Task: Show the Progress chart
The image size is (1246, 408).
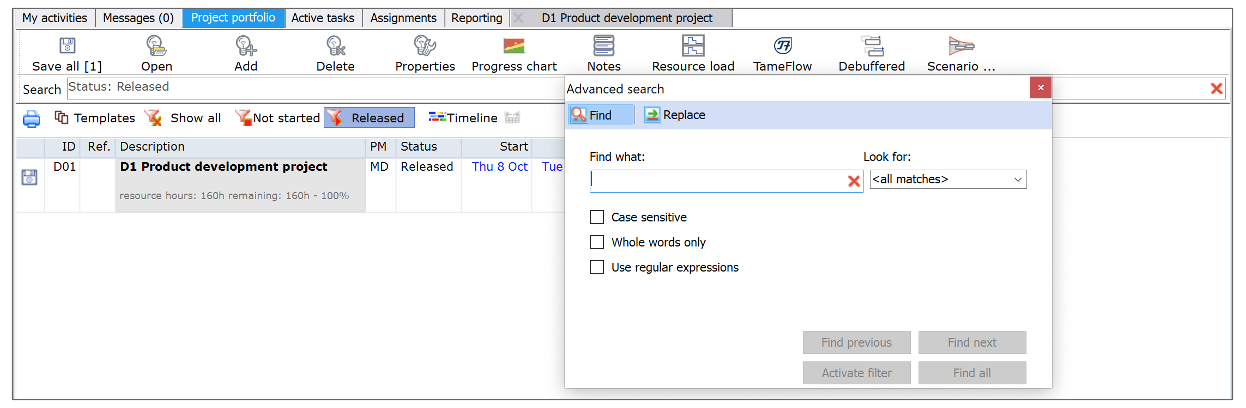Action: [x=514, y=45]
